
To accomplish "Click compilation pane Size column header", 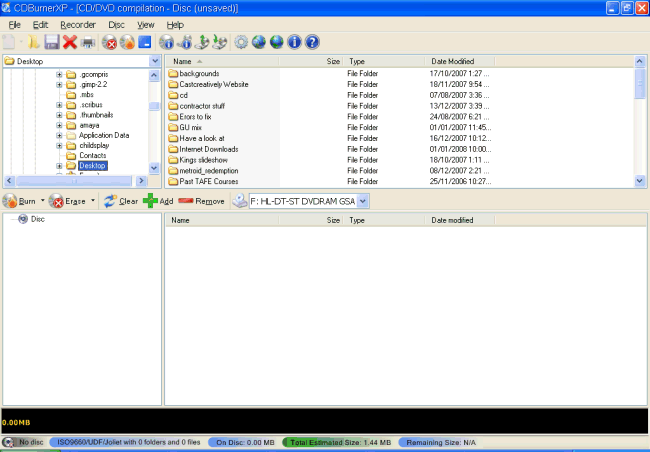I will pos(311,220).
